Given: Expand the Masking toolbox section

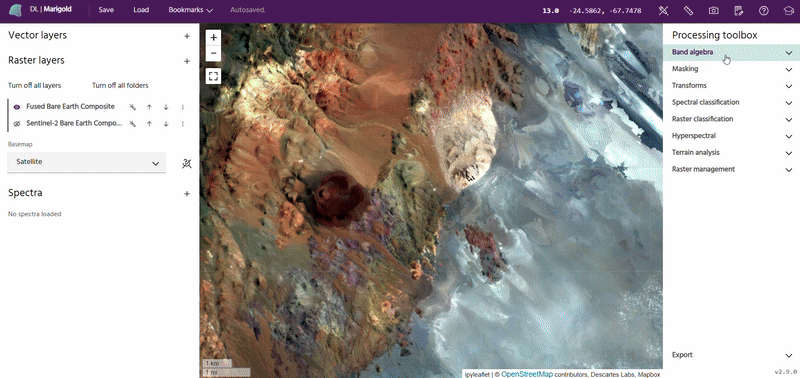Looking at the screenshot, I should tap(731, 69).
